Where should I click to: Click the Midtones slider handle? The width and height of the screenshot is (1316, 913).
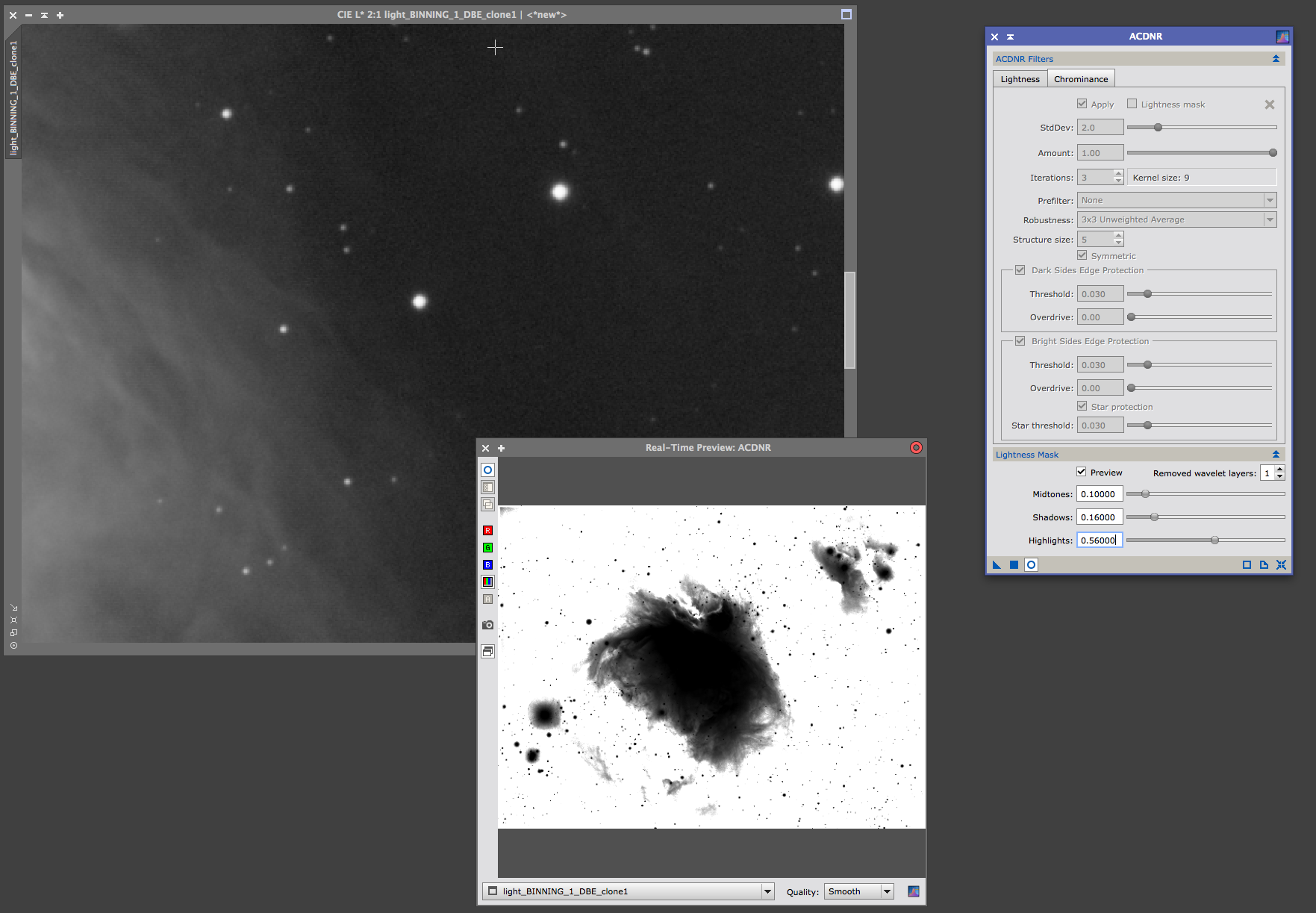[x=1145, y=493]
